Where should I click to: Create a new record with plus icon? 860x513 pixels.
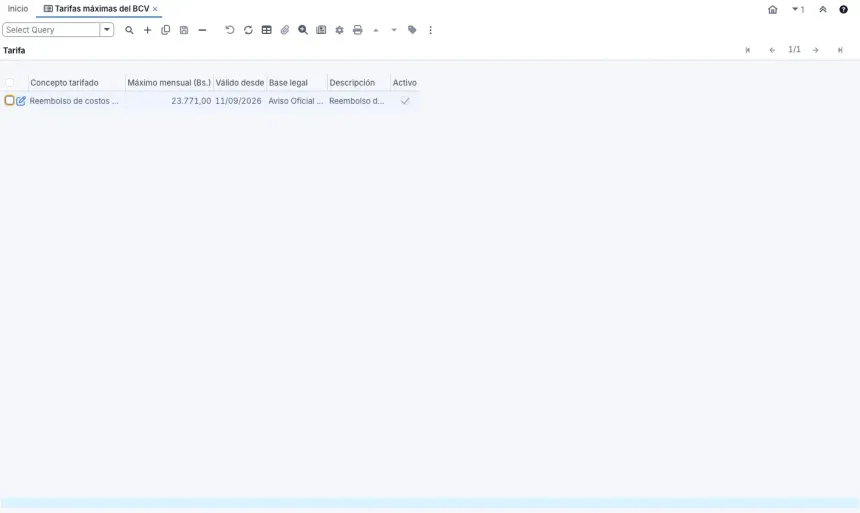point(148,30)
